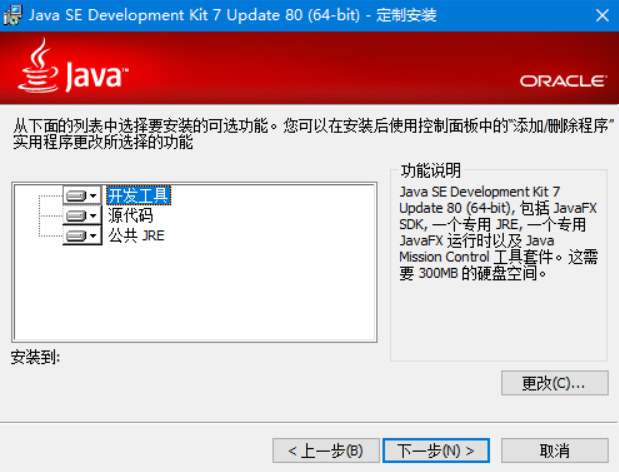The image size is (619, 472).
Task: Click the ORACLE logo in banner
Action: (563, 81)
